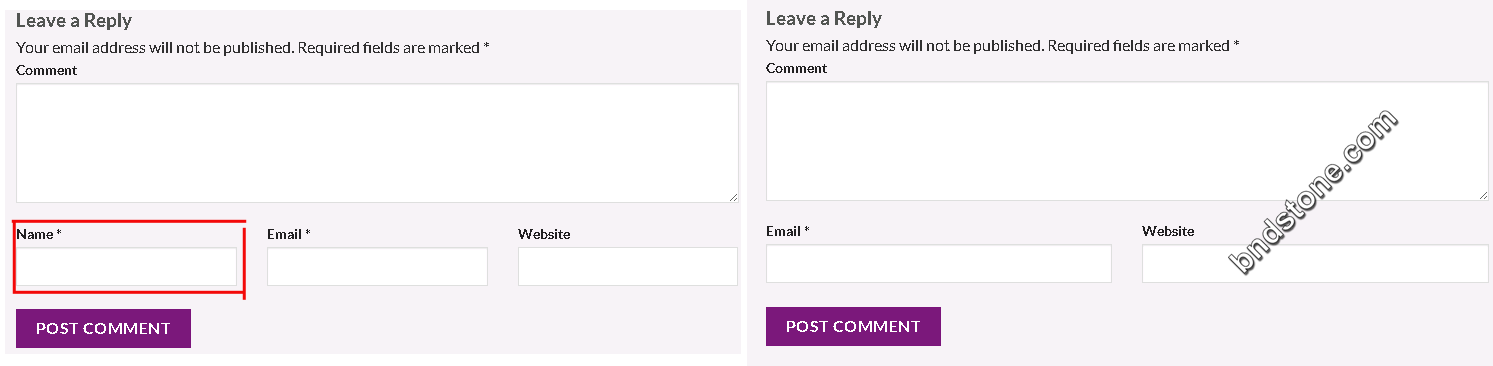The width and height of the screenshot is (1493, 366).
Task: Click the wide Website input in two-field form
Action: coord(1315,263)
